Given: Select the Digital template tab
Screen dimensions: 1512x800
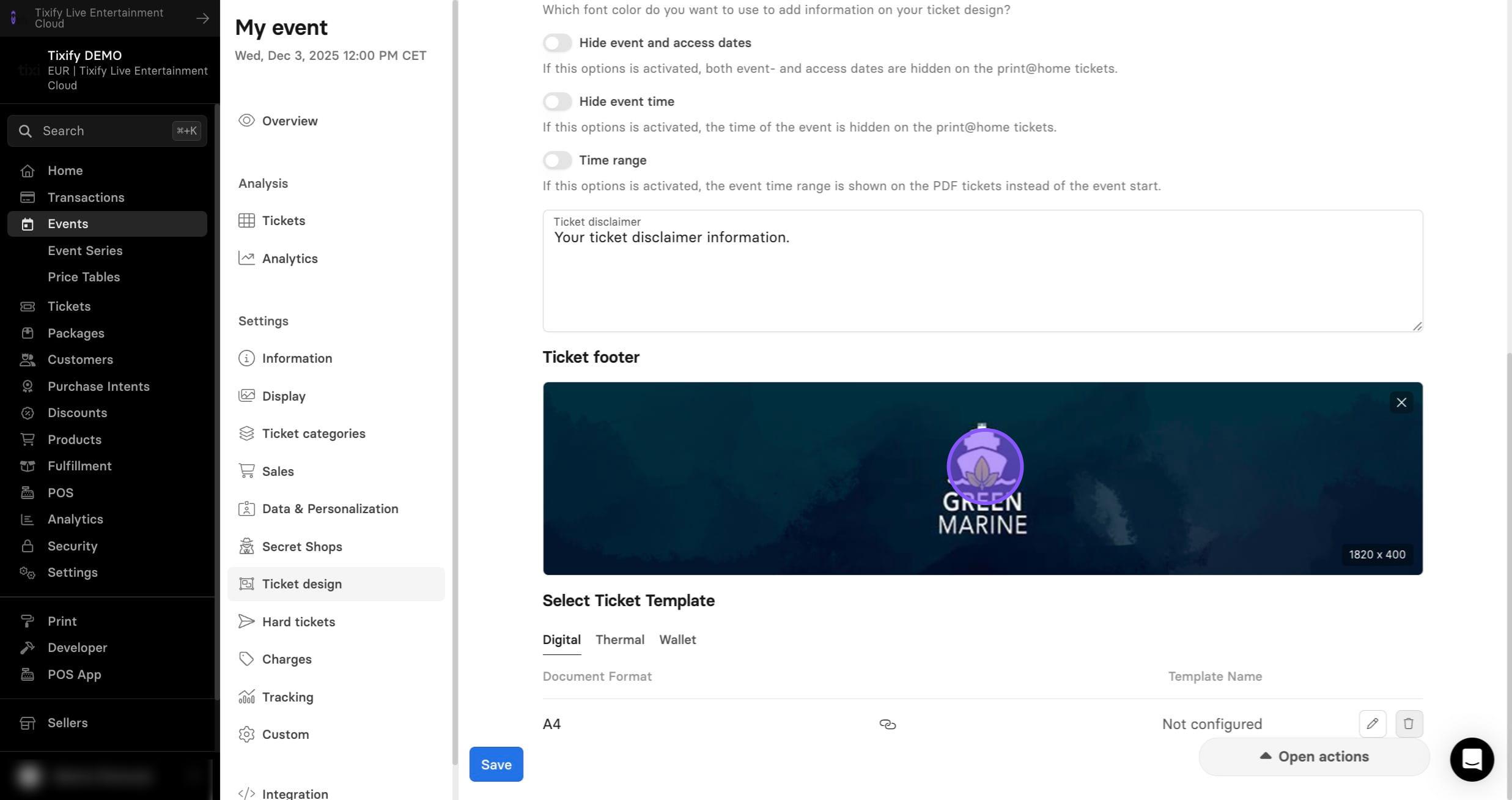Looking at the screenshot, I should (561, 640).
